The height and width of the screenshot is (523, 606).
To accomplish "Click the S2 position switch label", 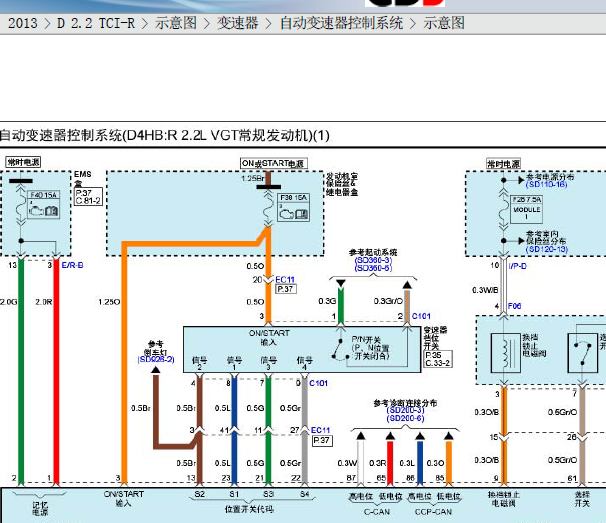I will point(199,494).
